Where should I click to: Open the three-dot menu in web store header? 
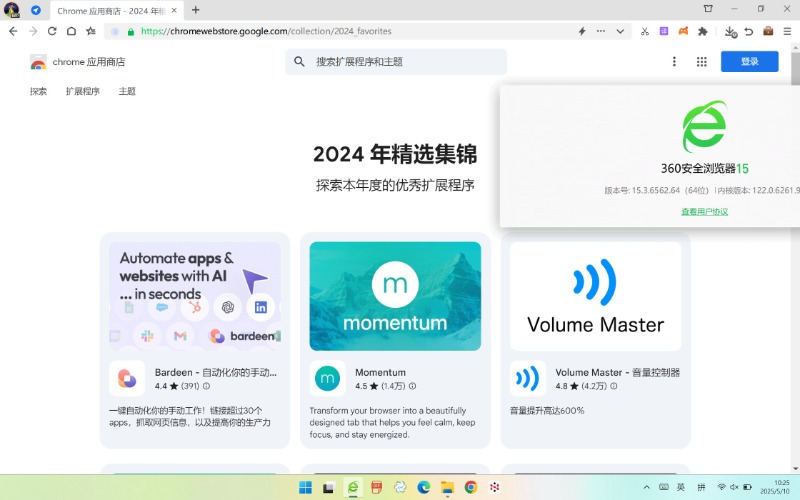[x=674, y=62]
